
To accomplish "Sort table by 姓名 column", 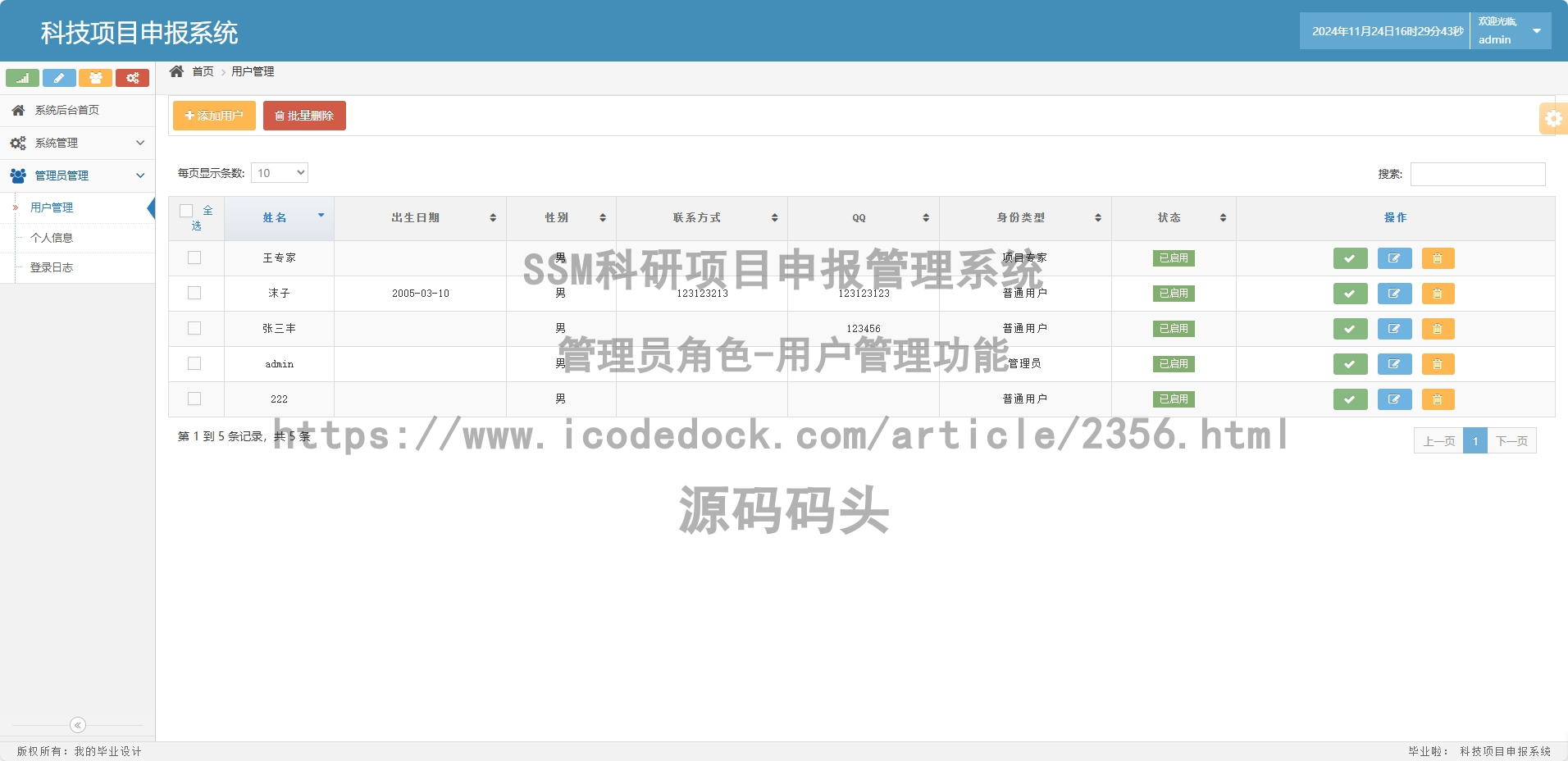I will tap(279, 218).
